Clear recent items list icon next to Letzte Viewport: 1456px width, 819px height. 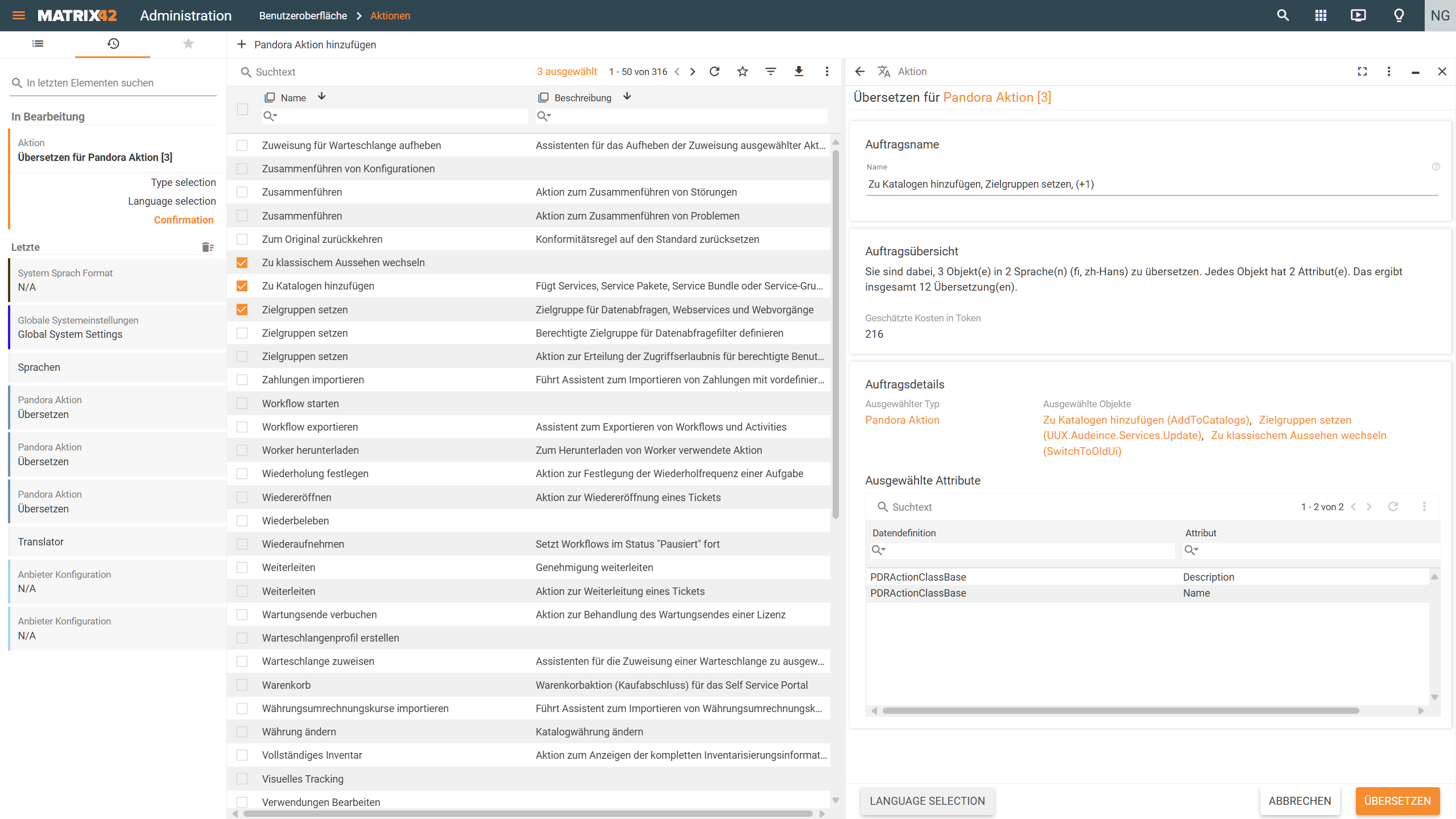click(208, 247)
